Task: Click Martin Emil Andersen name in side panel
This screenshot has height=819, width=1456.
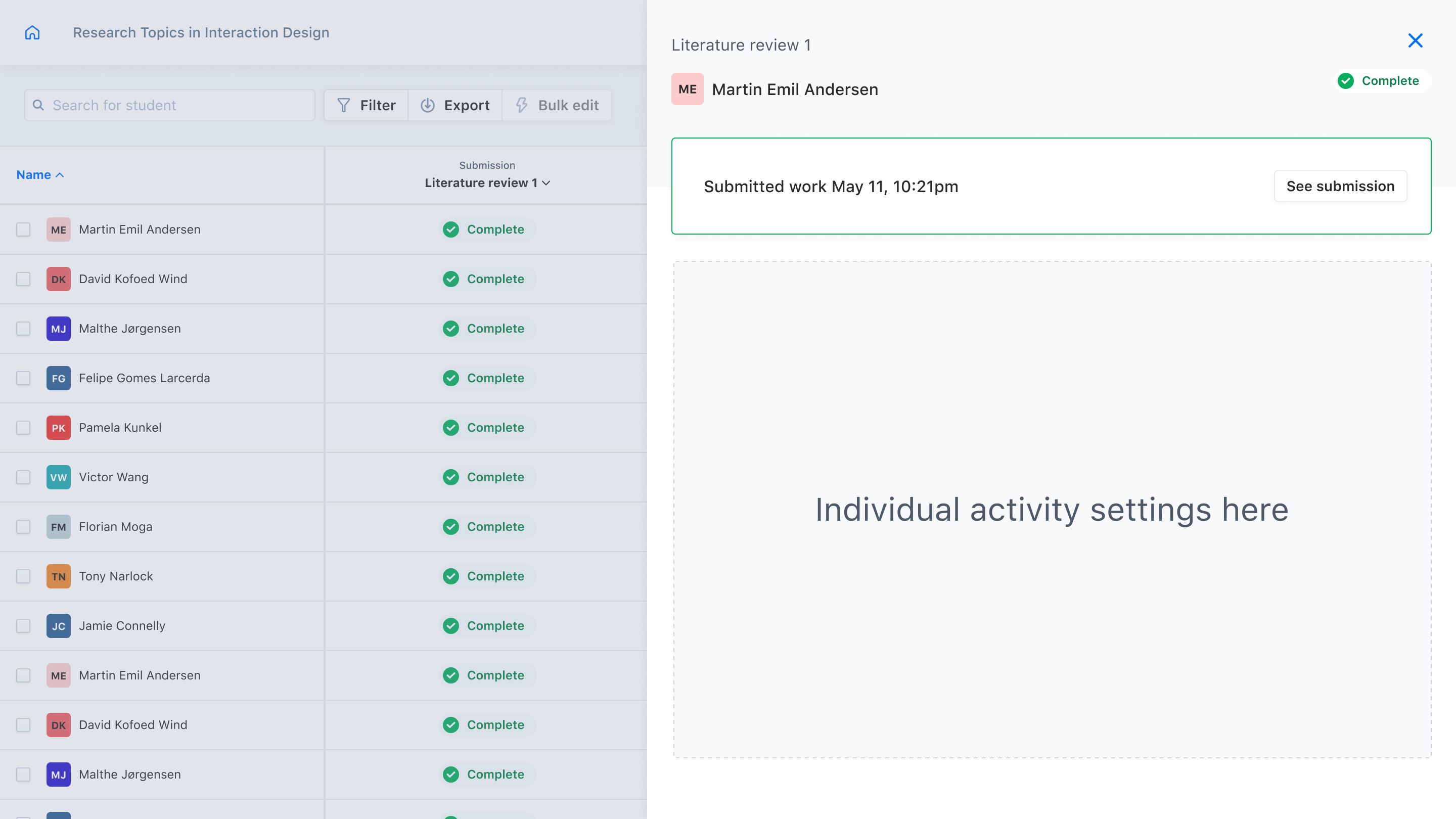Action: click(x=795, y=89)
